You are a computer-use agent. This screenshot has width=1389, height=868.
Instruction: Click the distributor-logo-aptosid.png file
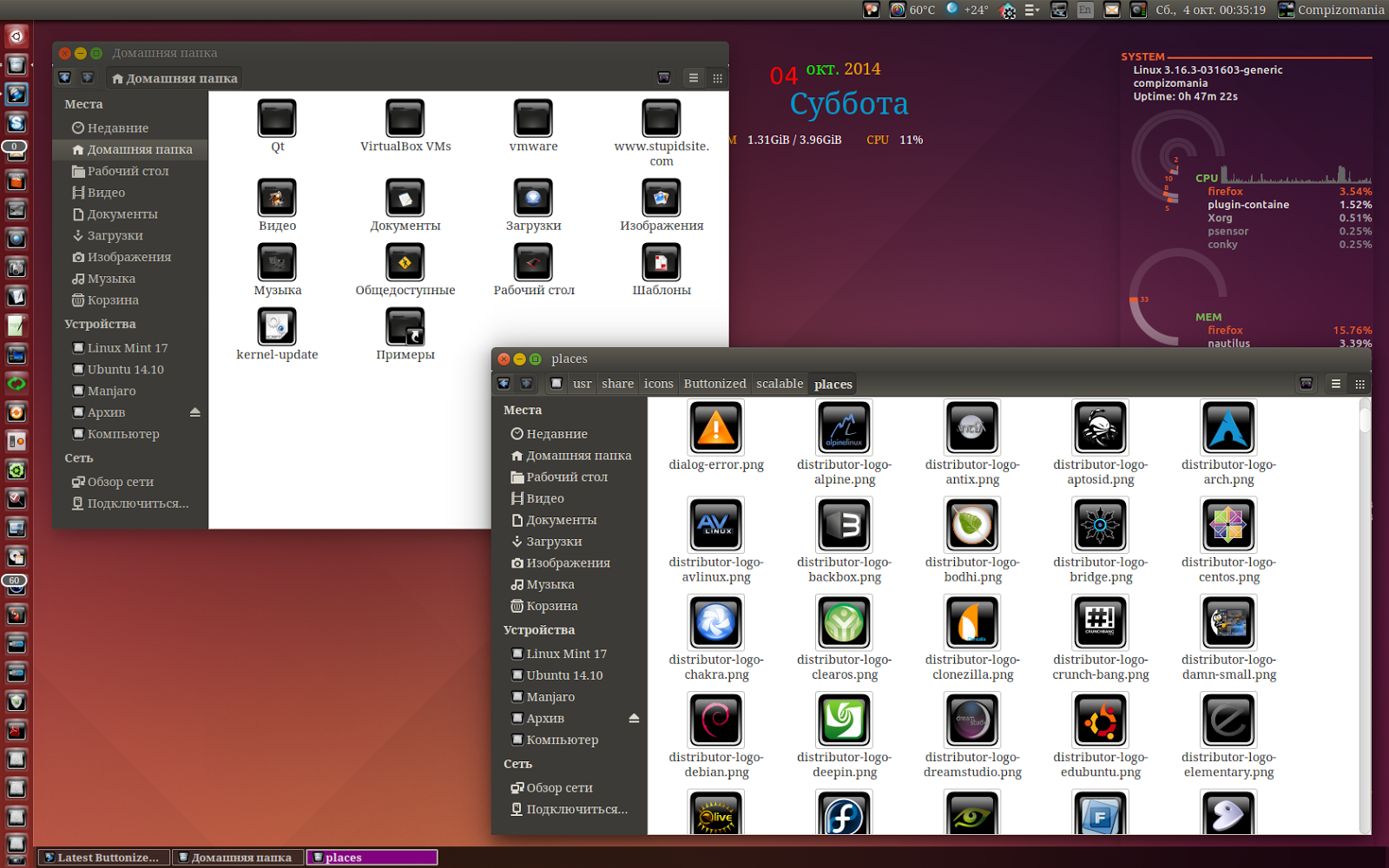click(1101, 428)
